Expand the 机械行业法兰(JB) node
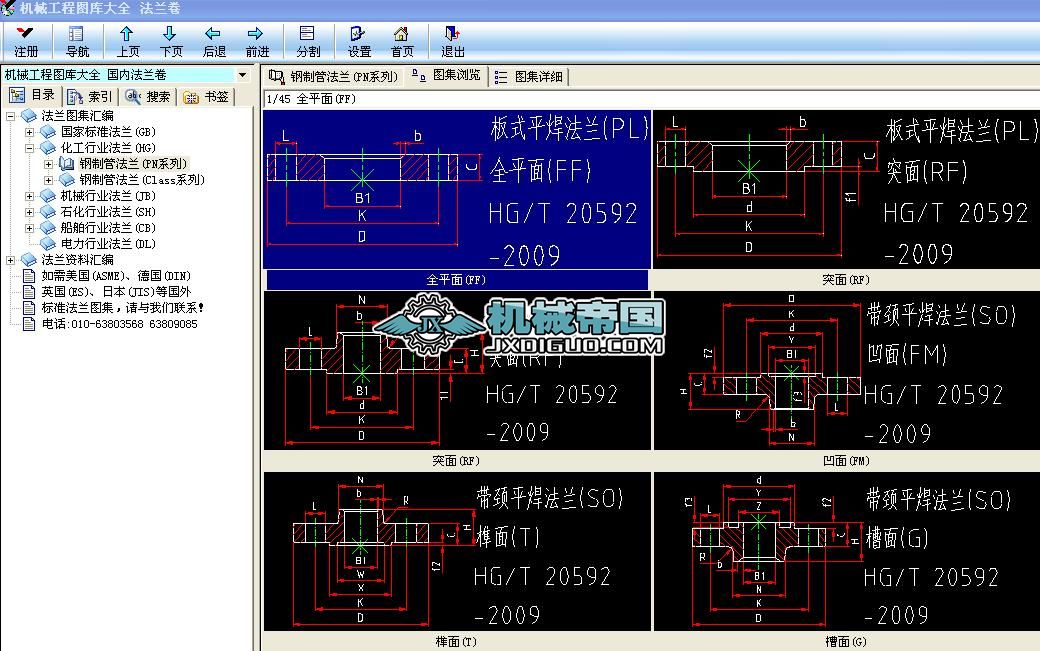Screen dimensions: 1040x651 (29, 196)
